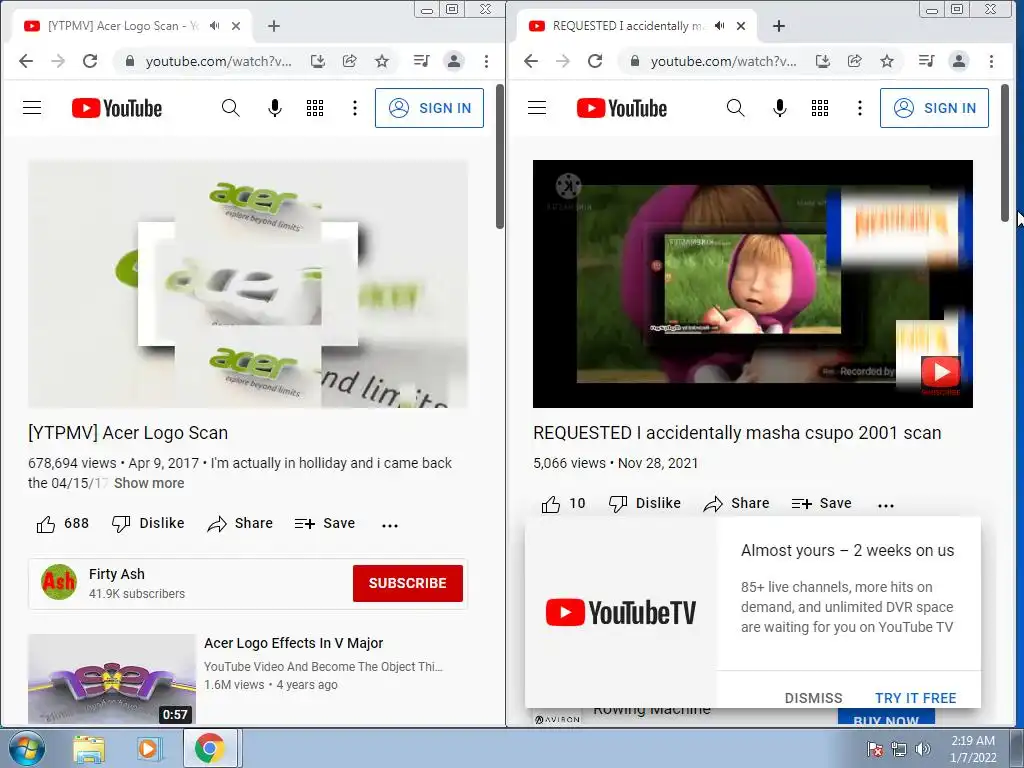Viewport: 1024px width, 768px height.
Task: Click address bar in left Chrome window
Action: [217, 61]
